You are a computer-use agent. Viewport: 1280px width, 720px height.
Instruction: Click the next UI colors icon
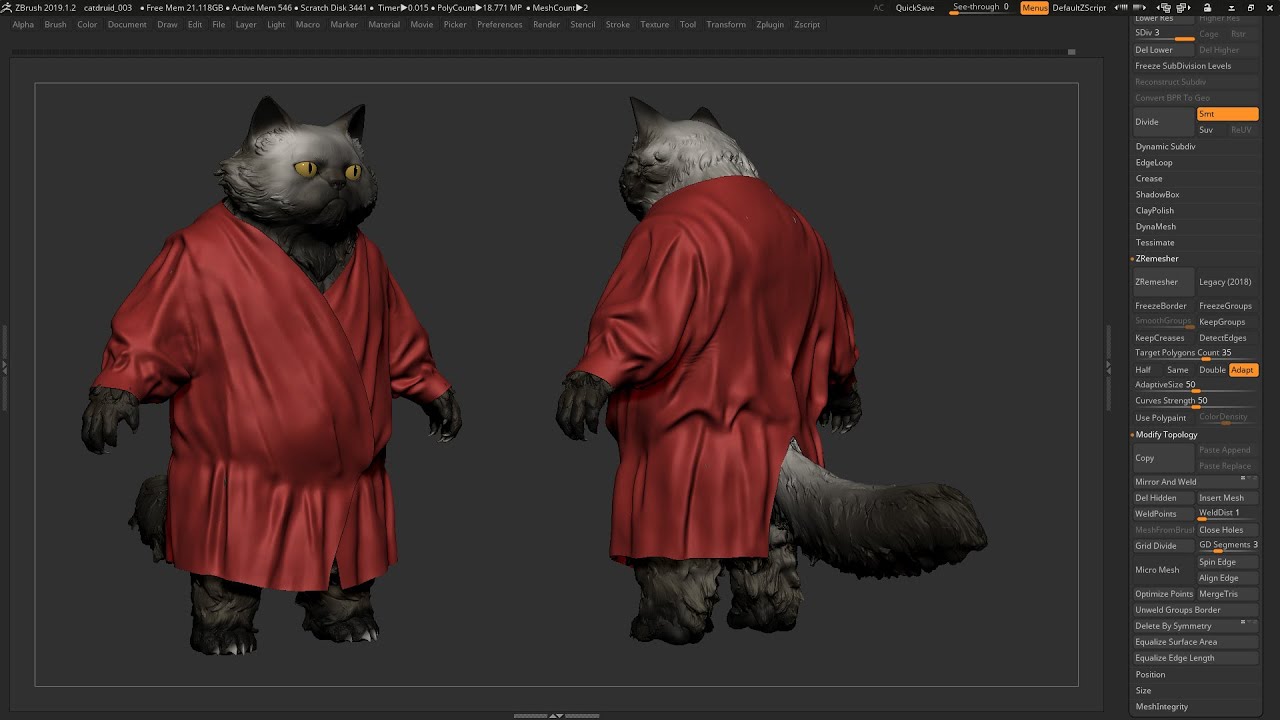(1139, 8)
